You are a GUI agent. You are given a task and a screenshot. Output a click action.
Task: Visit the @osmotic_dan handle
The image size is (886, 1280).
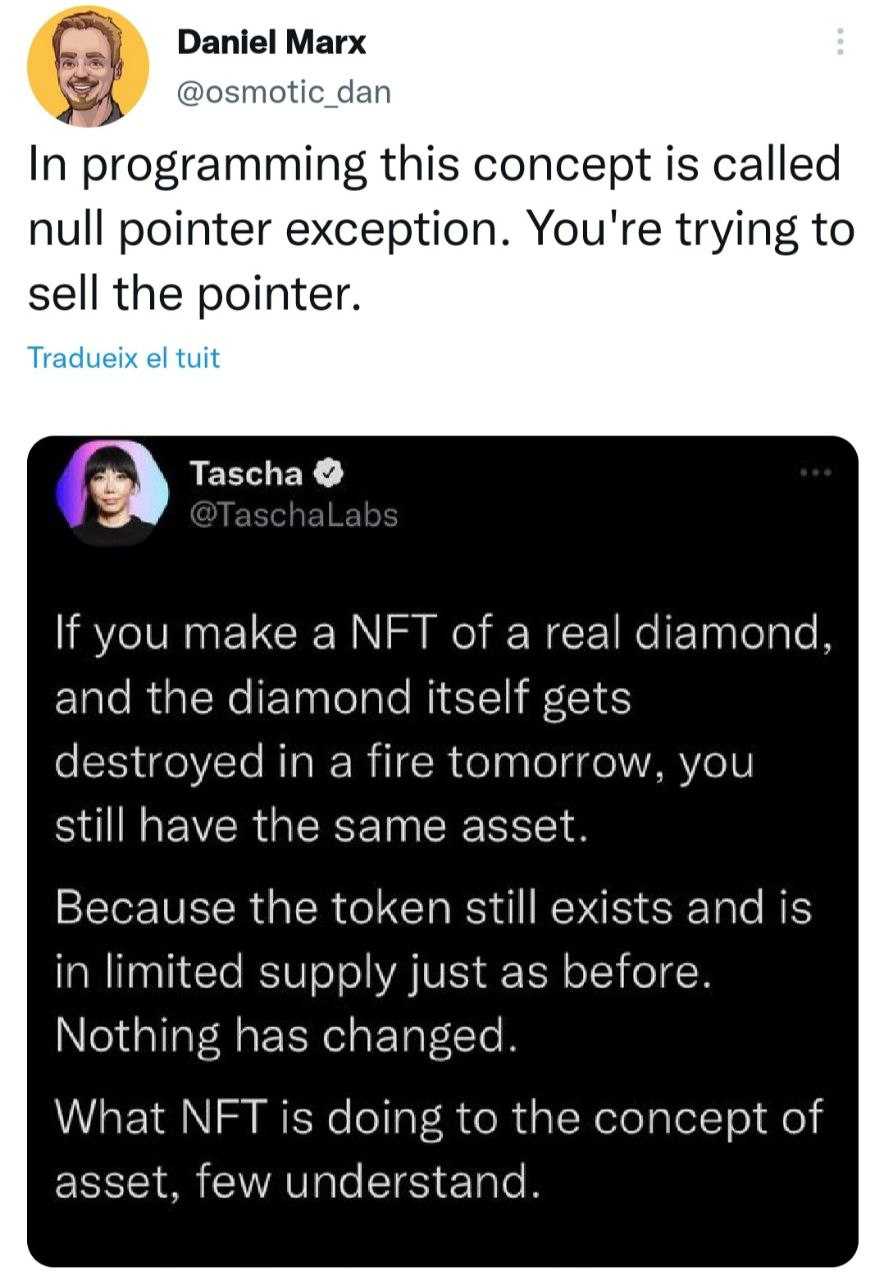283,92
